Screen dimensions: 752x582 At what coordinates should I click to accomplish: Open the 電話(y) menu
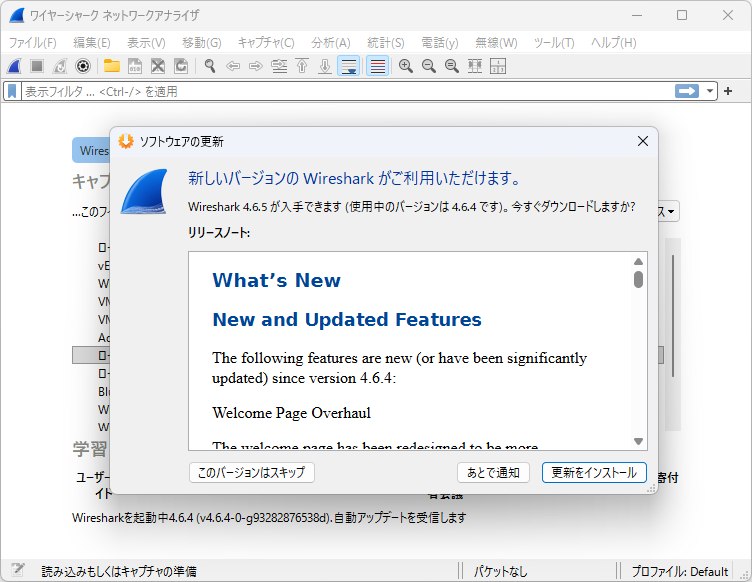[440, 43]
